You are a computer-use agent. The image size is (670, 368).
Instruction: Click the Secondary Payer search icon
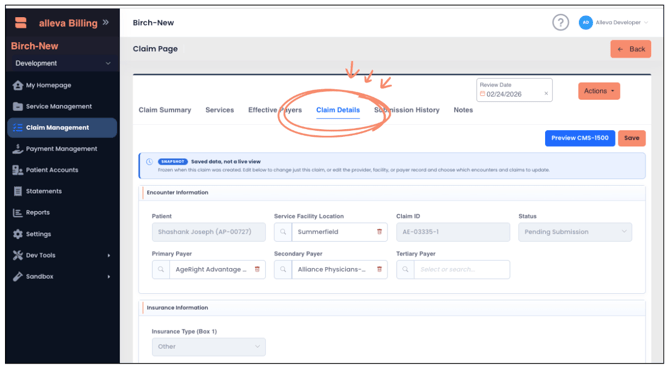coord(283,270)
